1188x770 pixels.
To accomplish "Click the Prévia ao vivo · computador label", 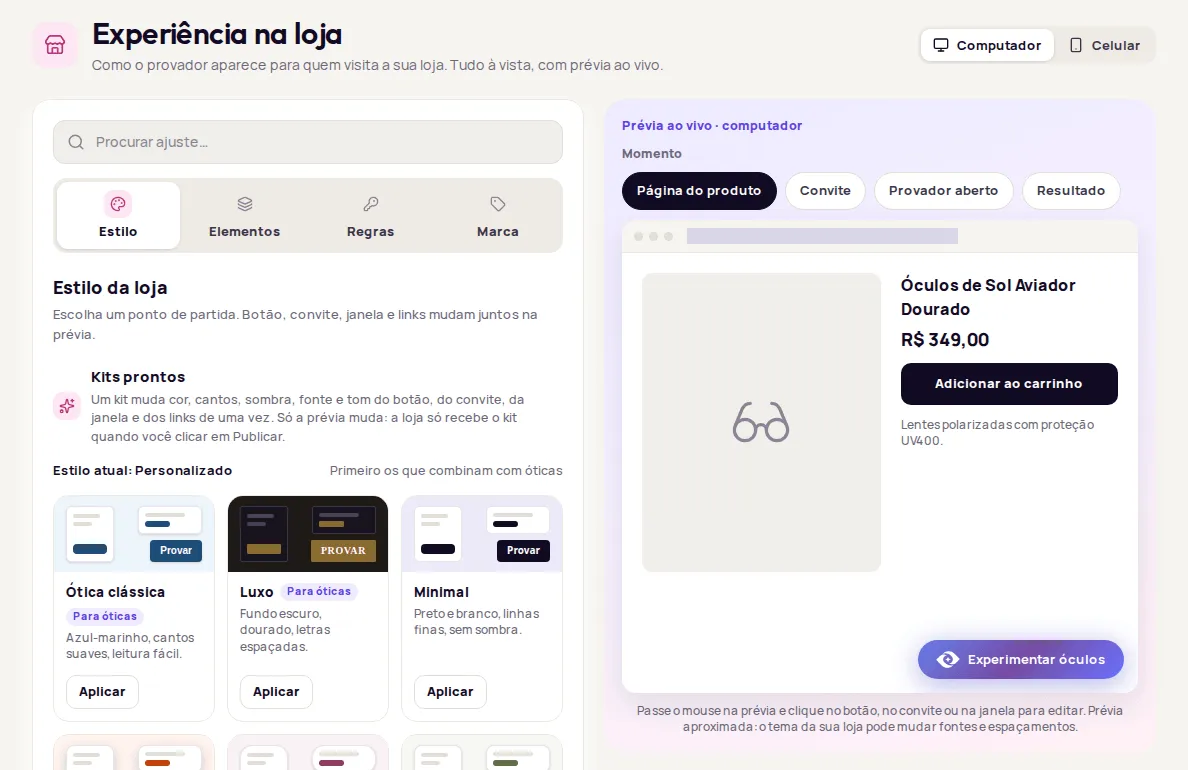I will 712,126.
